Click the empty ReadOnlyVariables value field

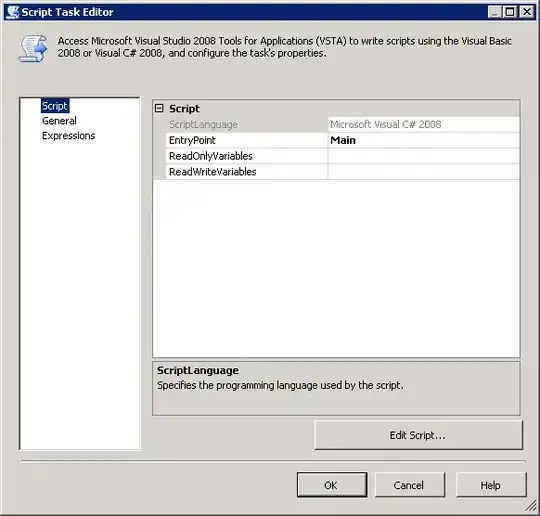[423, 156]
